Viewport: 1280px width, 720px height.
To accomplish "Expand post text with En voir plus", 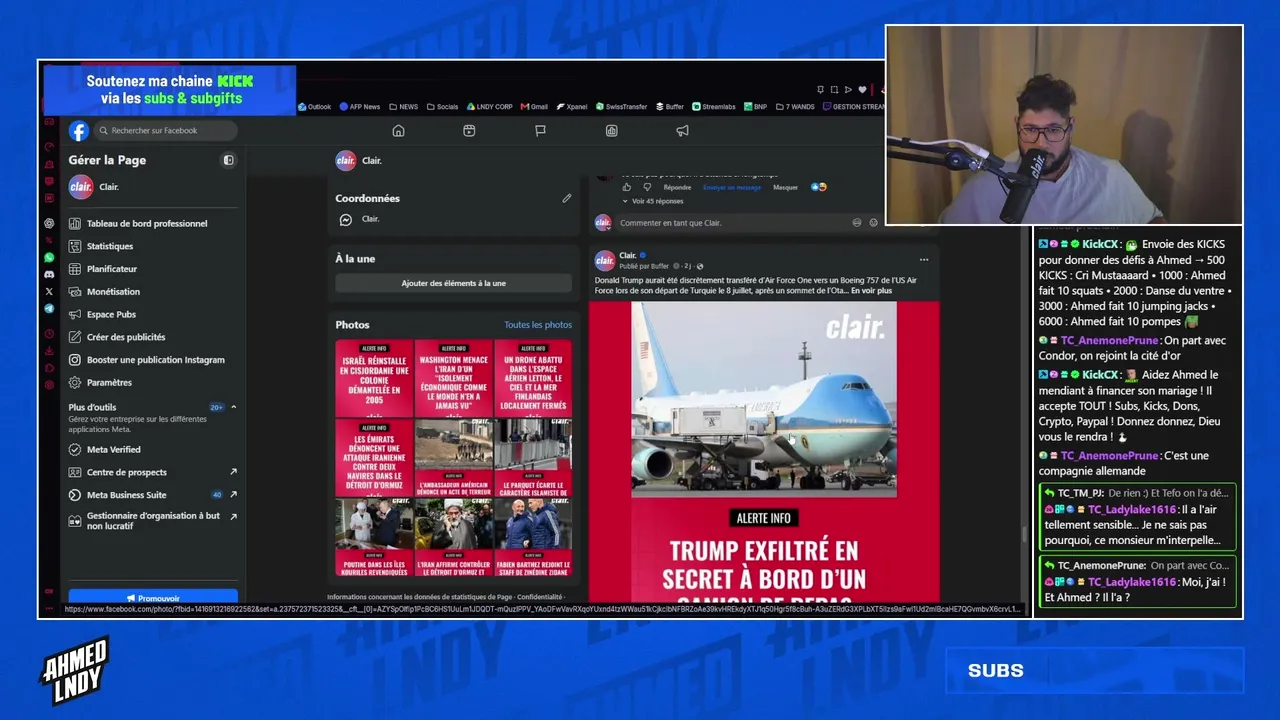I will (871, 291).
